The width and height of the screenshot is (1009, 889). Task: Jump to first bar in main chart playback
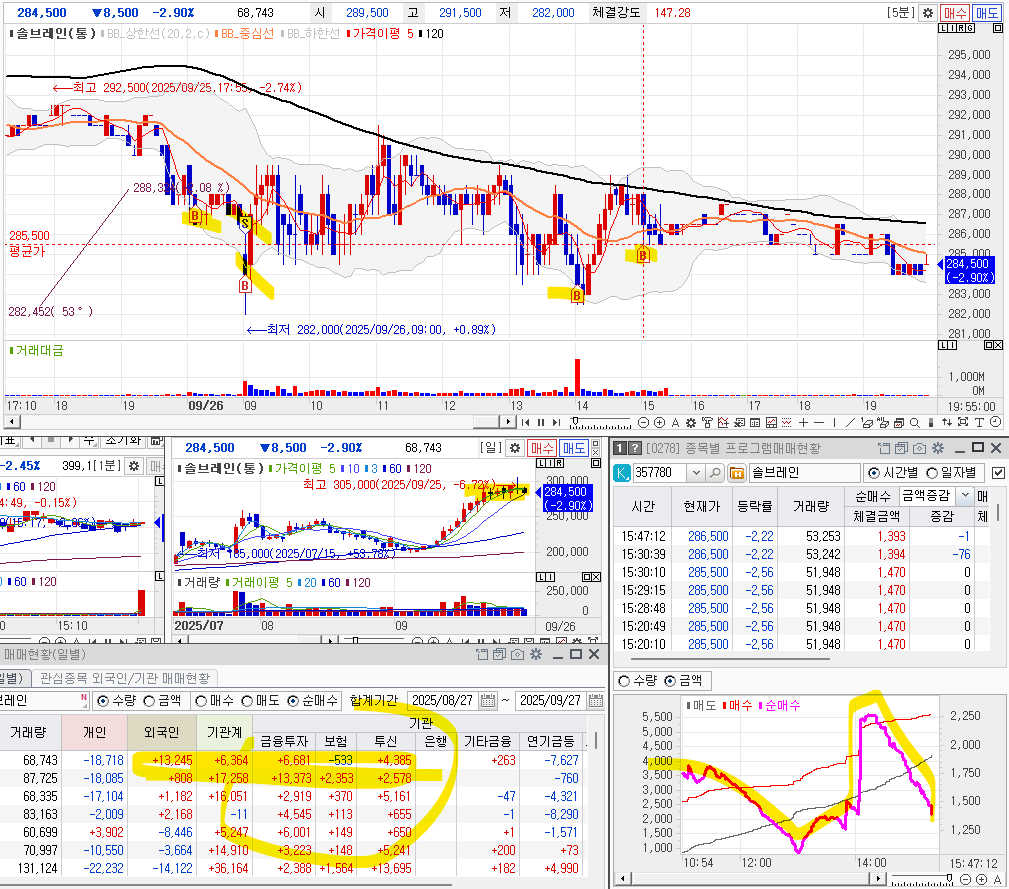(x=525, y=423)
